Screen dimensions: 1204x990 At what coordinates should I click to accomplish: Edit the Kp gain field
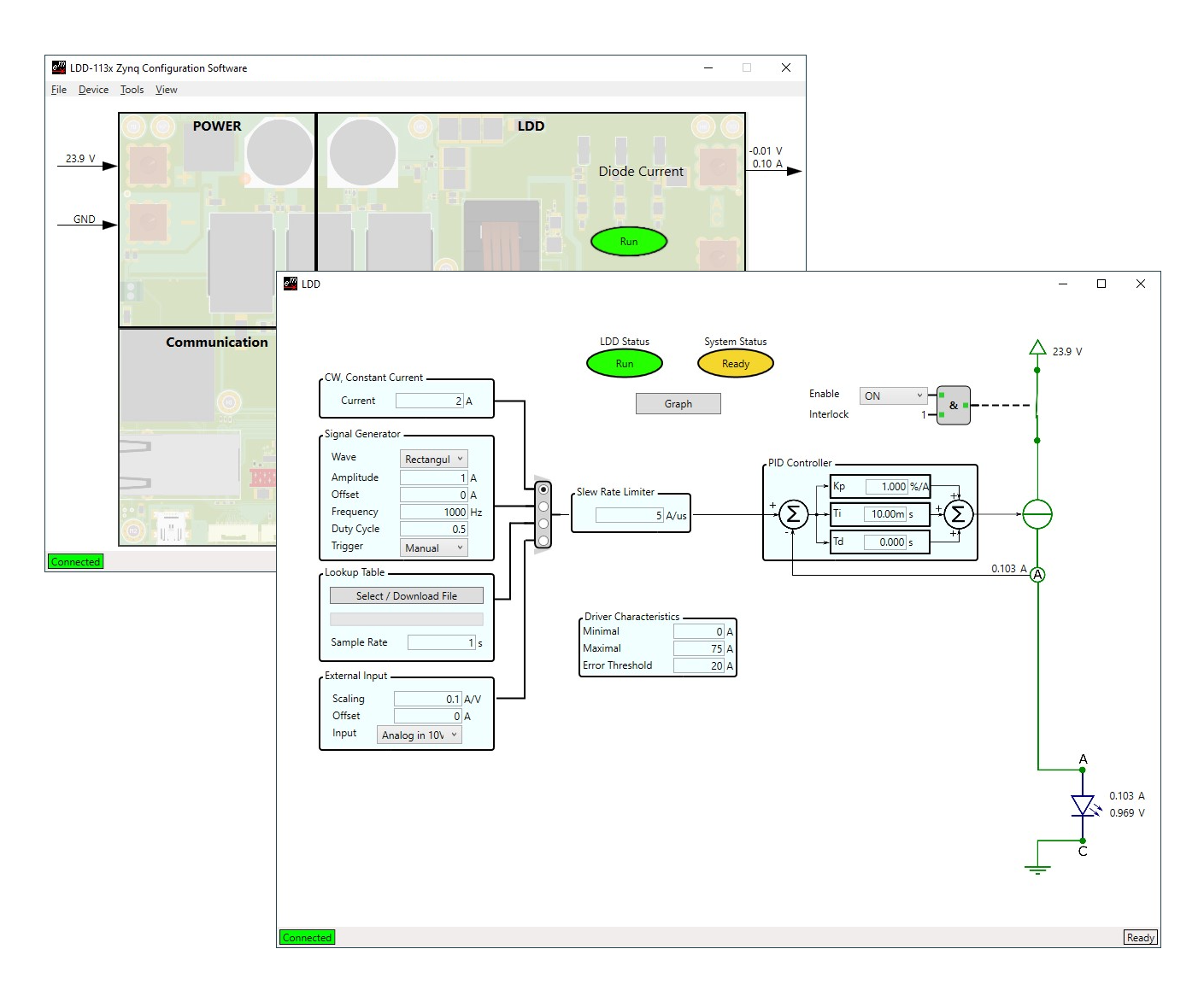pos(887,486)
